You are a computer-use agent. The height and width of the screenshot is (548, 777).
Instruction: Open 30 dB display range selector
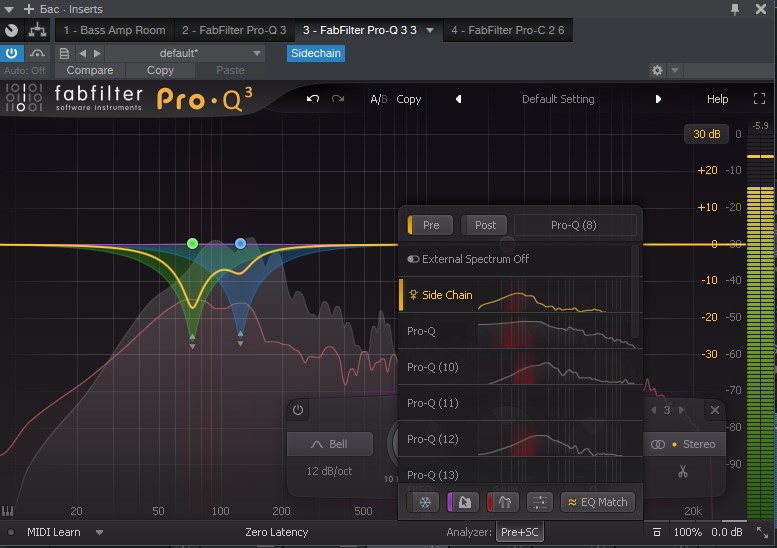(x=706, y=134)
